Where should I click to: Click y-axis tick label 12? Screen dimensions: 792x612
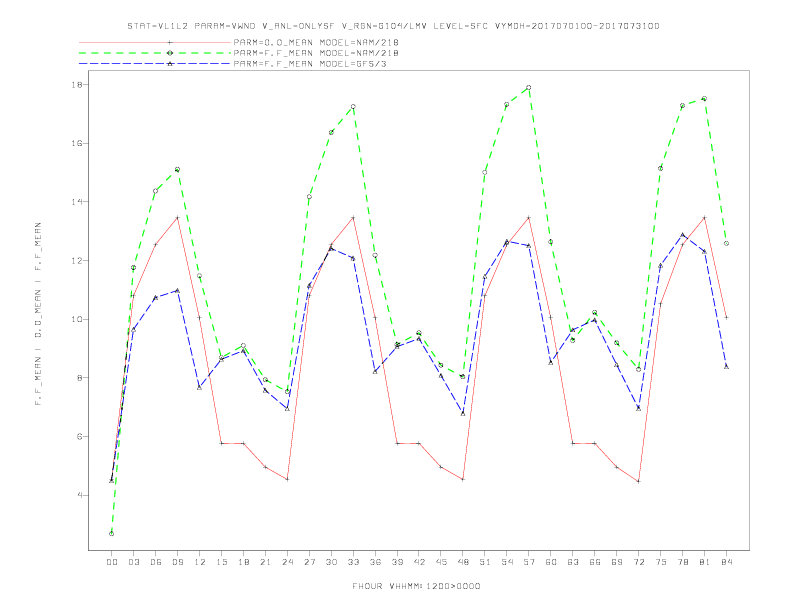click(x=77, y=261)
